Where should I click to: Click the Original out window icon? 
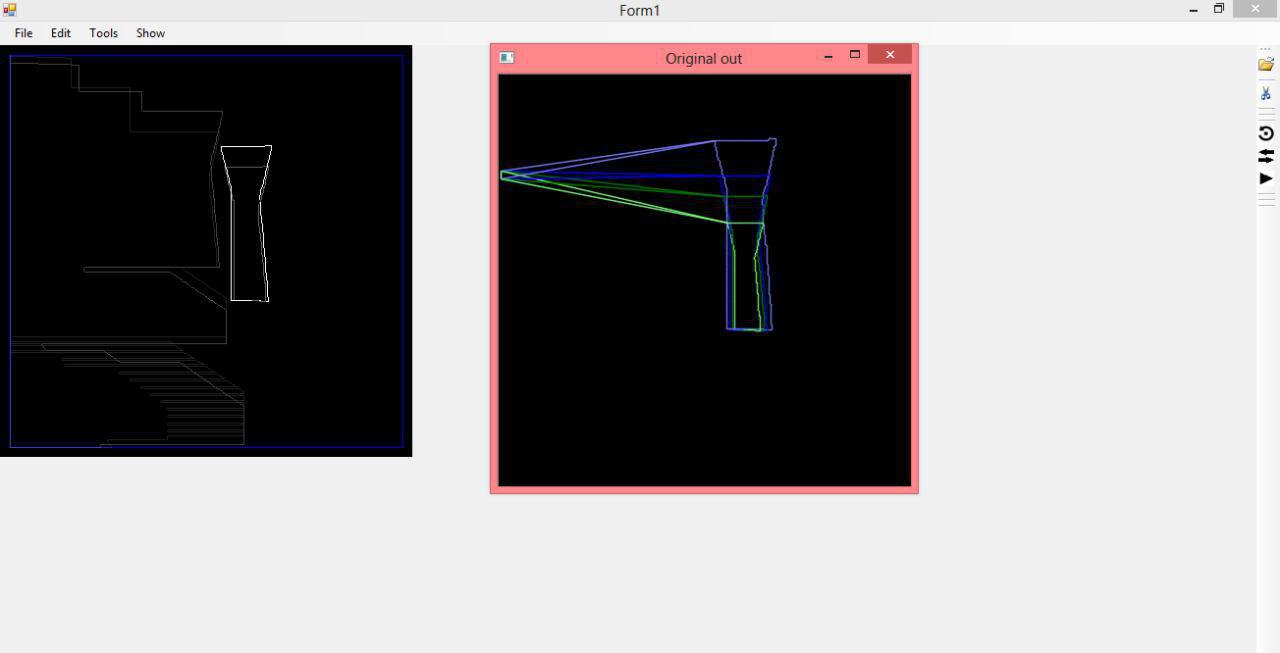pos(507,58)
